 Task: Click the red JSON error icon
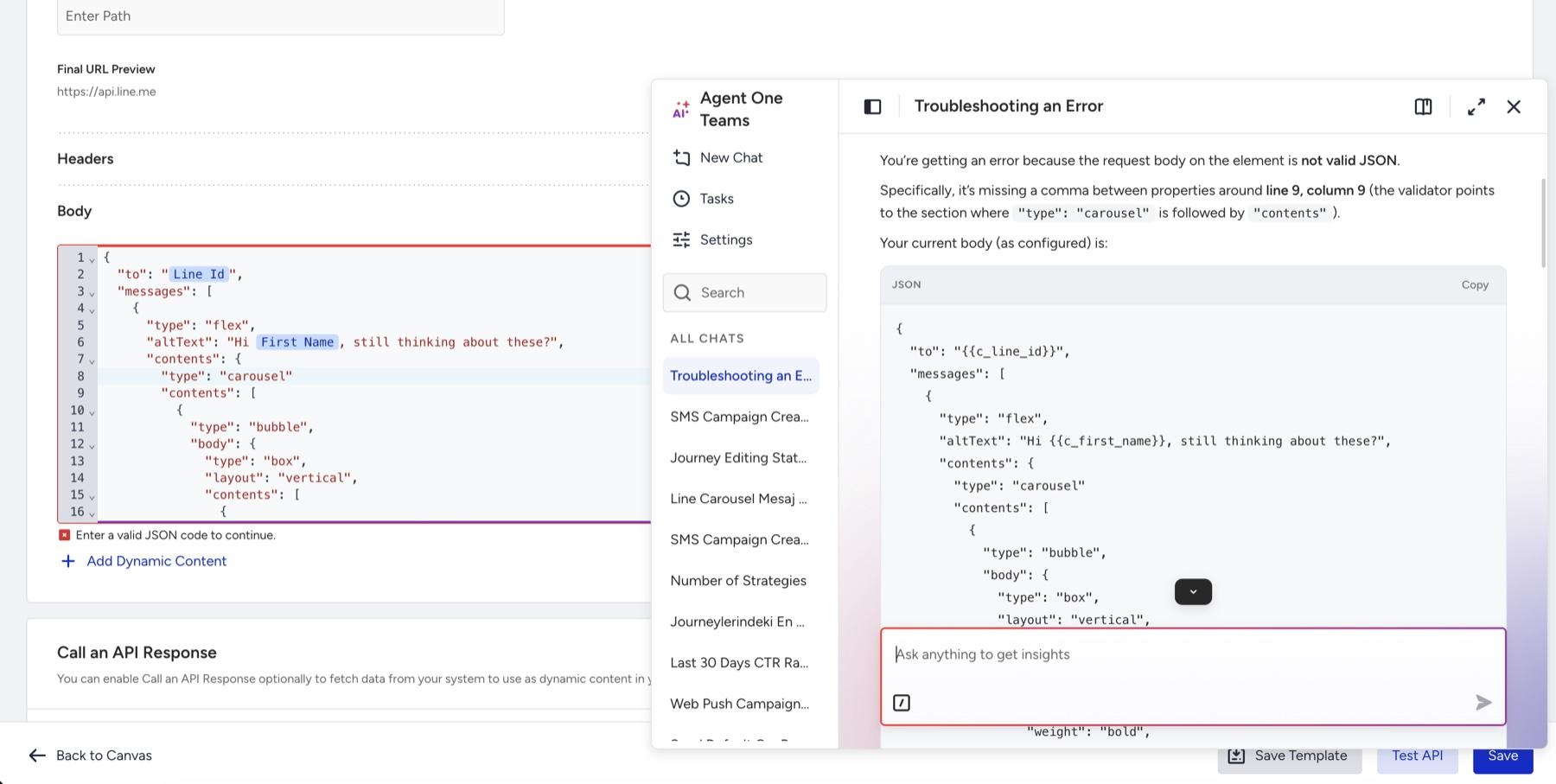pos(64,536)
